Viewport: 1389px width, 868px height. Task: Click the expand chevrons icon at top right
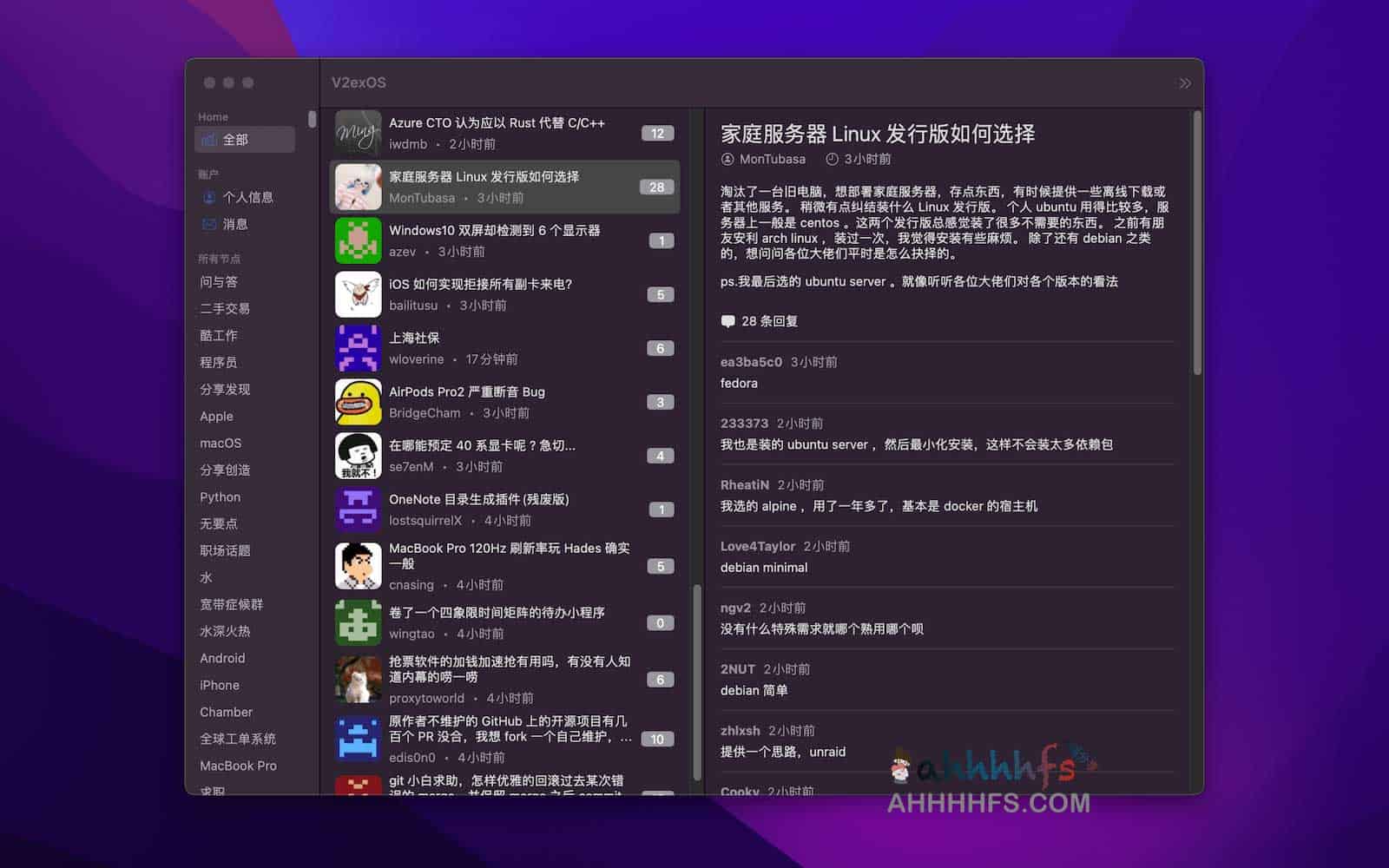tap(1185, 83)
